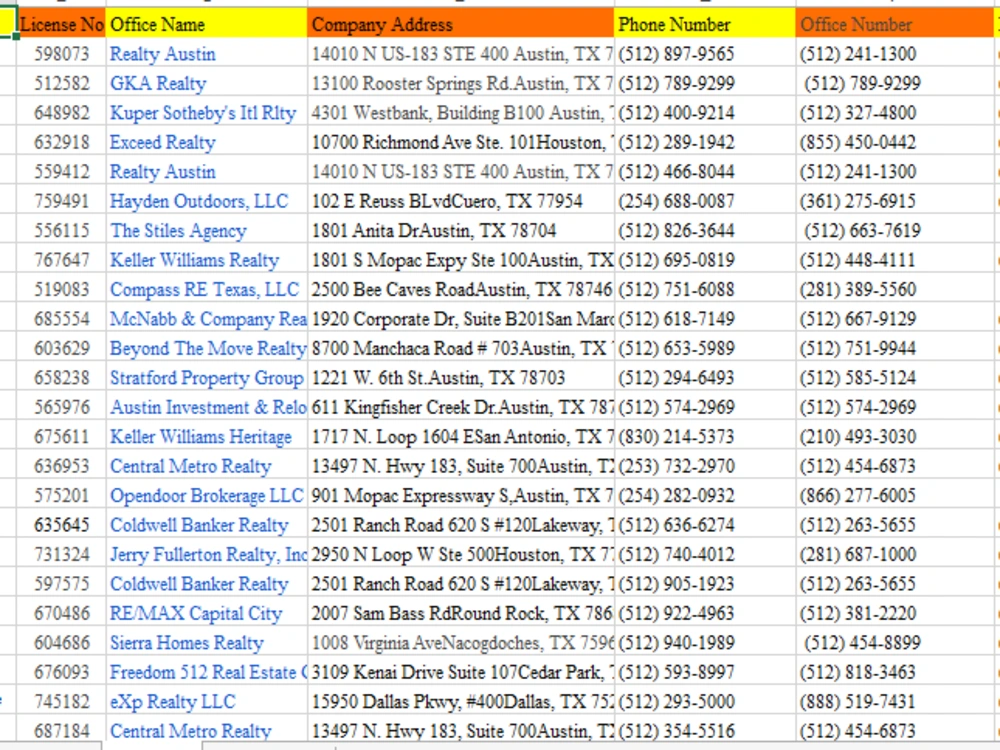Select phone number (253) 732-2970 cell
The image size is (1000, 750).
coord(705,466)
